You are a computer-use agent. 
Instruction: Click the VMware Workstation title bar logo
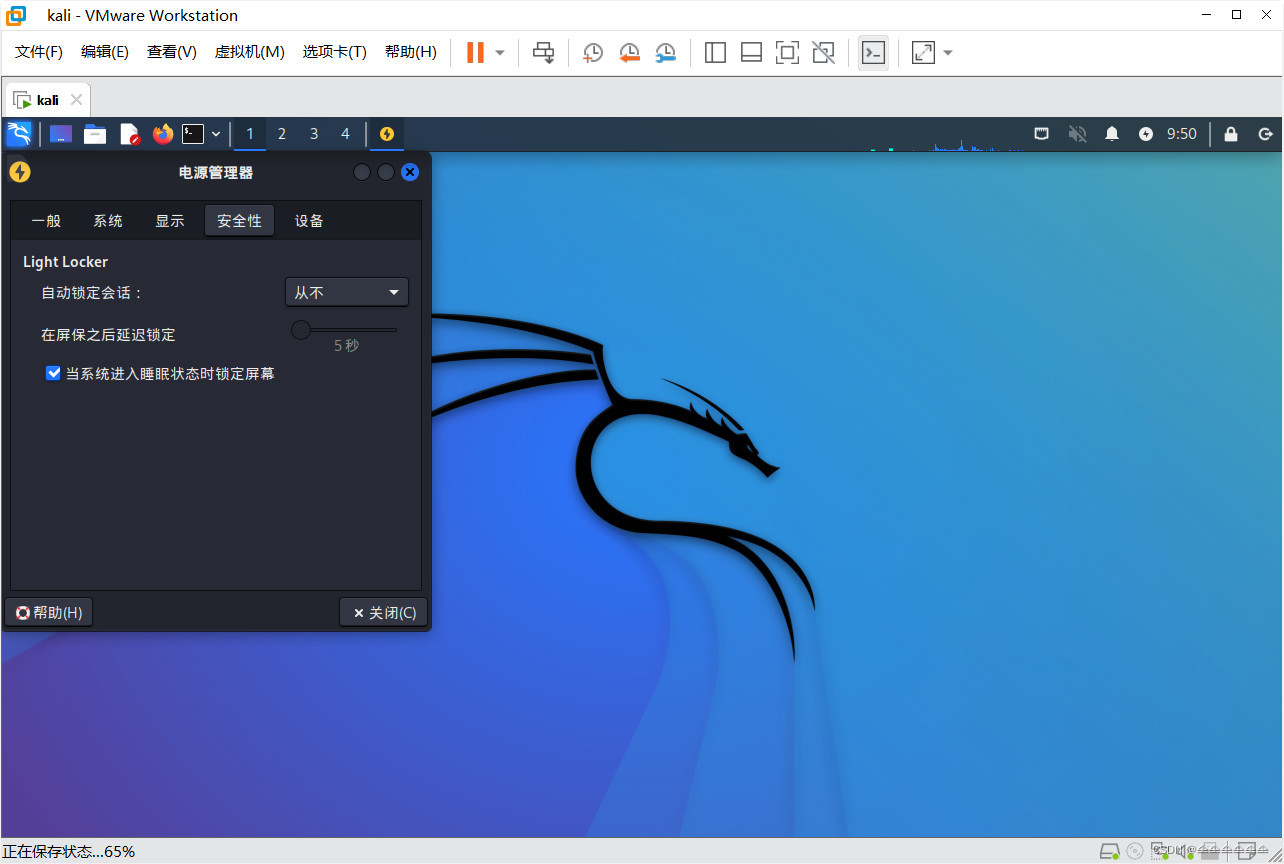(x=15, y=15)
